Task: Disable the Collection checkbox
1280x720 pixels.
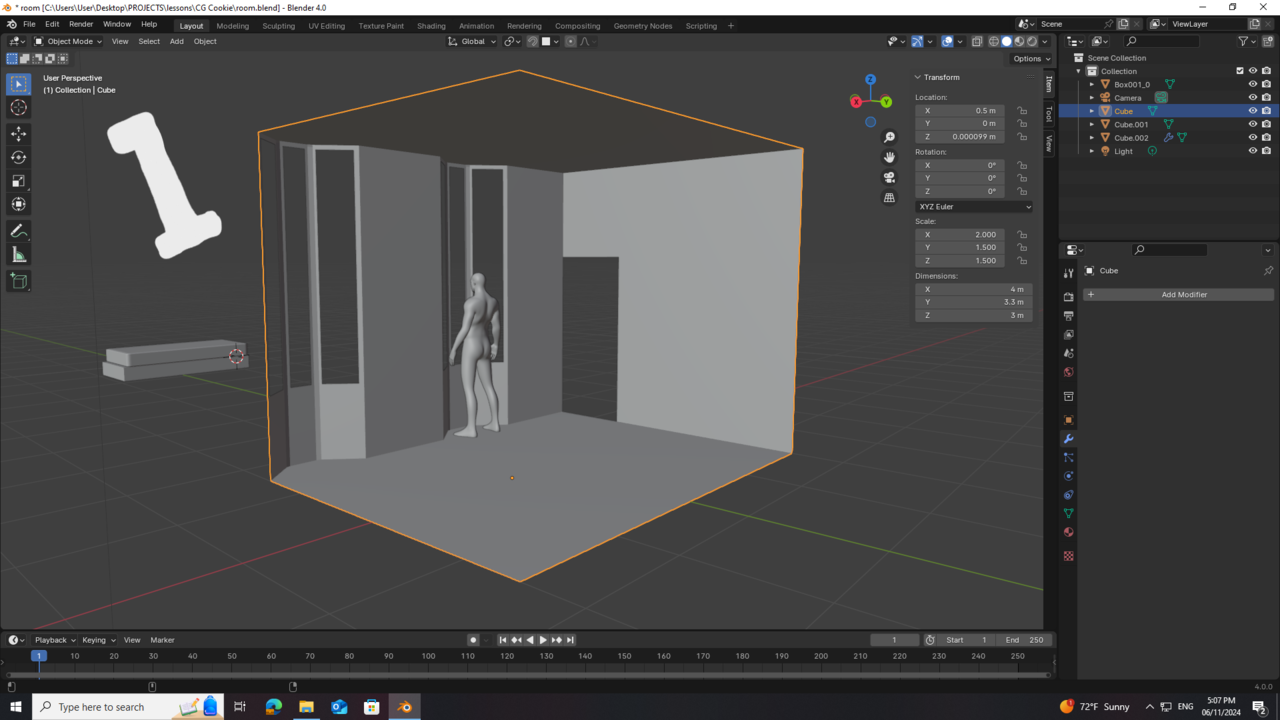Action: (1240, 70)
